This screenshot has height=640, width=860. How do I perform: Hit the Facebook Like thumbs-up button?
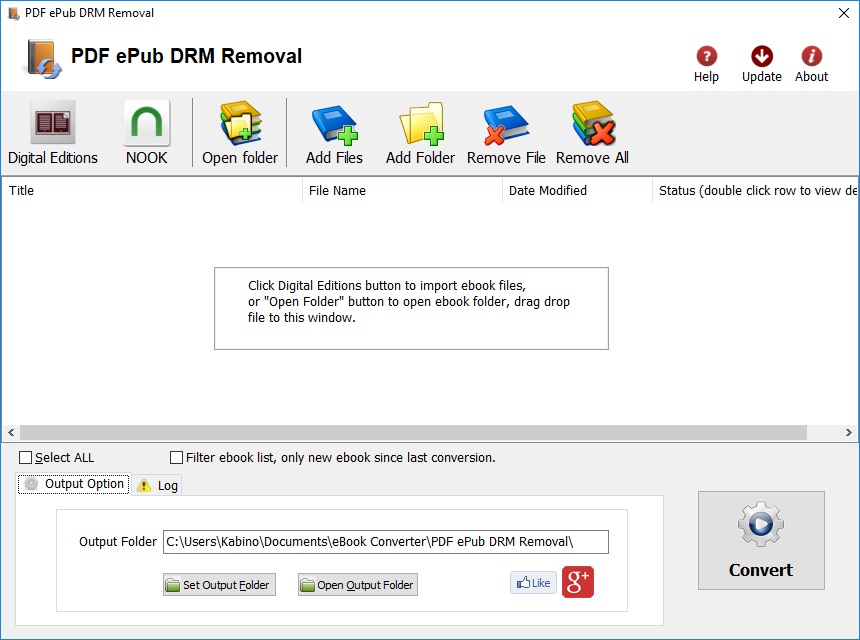tap(533, 582)
